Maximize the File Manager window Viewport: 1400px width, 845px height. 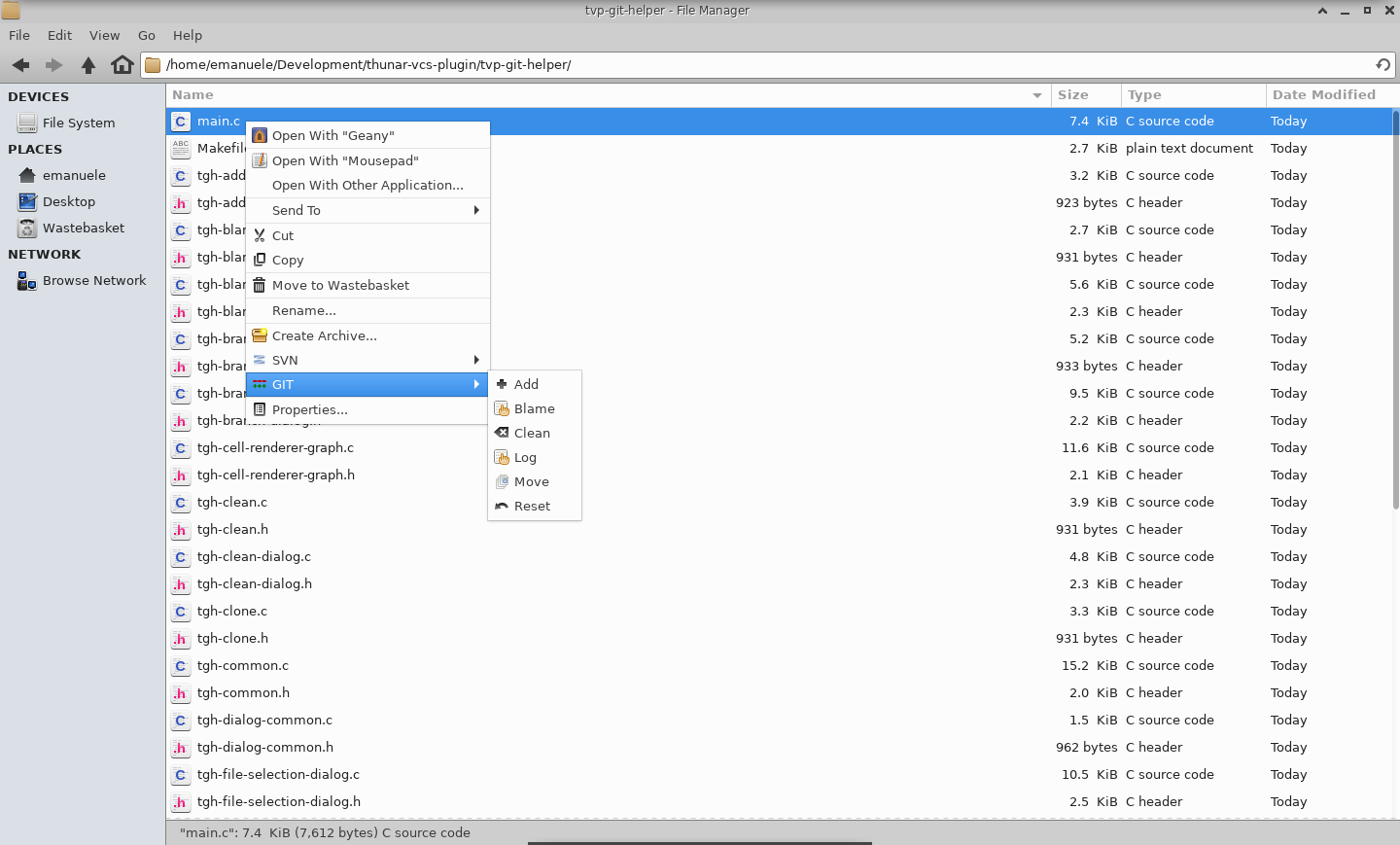click(1367, 11)
